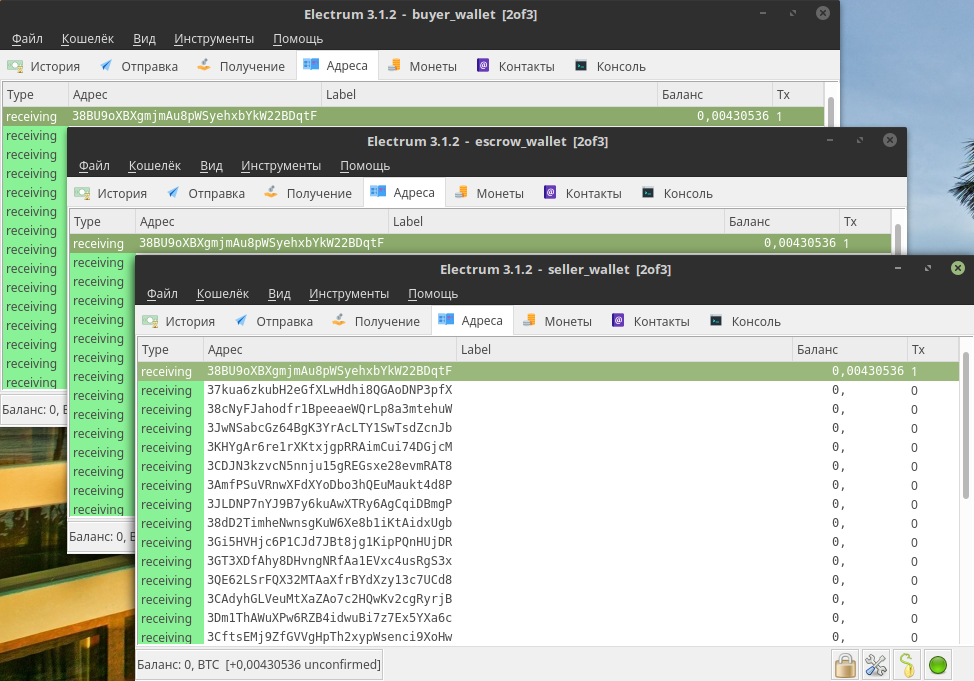Open preferences via the wrench-and-screwdriver icon
Image resolution: width=974 pixels, height=681 pixels.
tap(876, 665)
